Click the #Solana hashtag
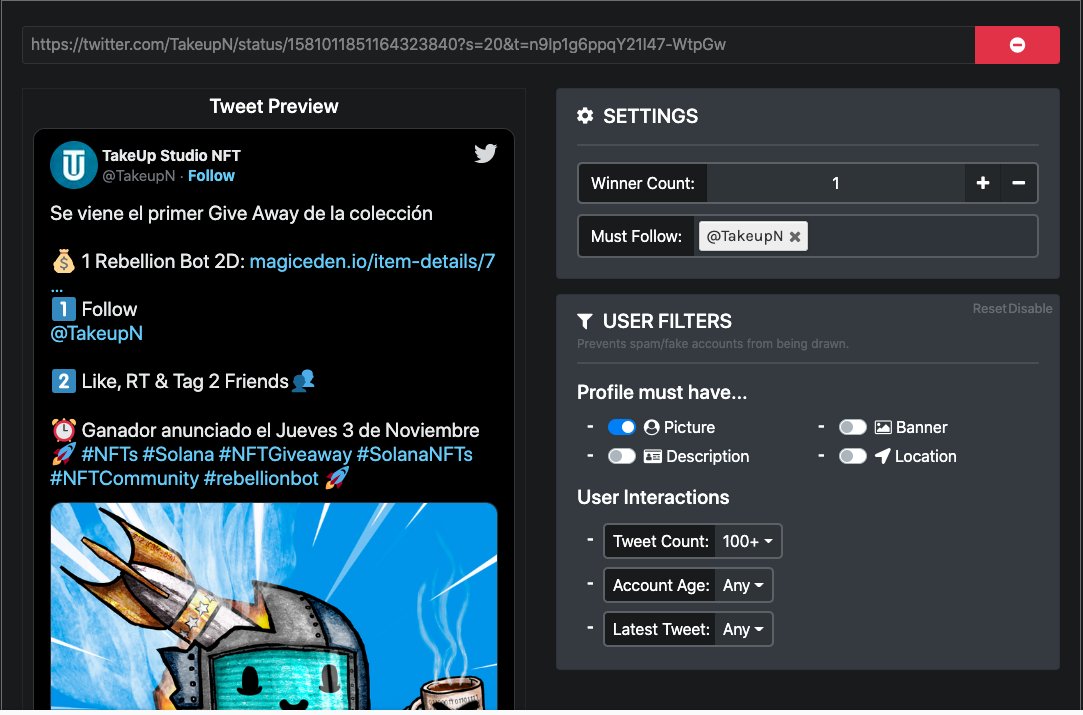Screen dimensions: 1083x715 click(x=178, y=455)
